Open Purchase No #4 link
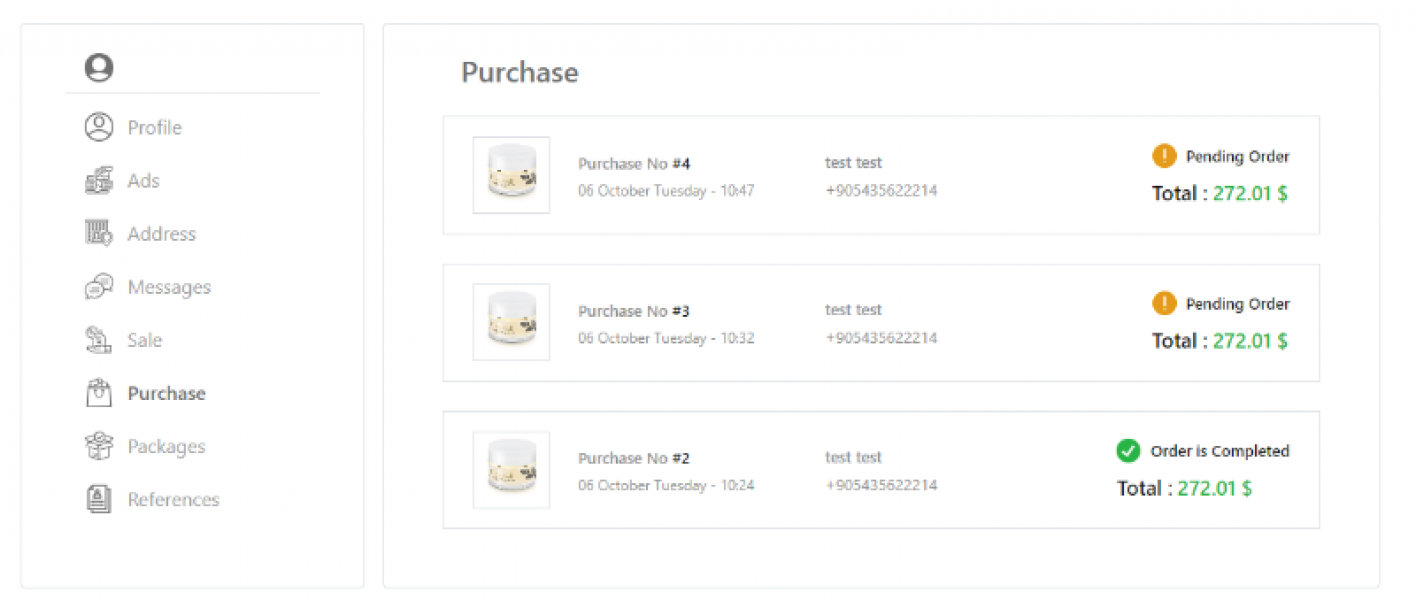The width and height of the screenshot is (1416, 600). pyautogui.click(x=634, y=163)
